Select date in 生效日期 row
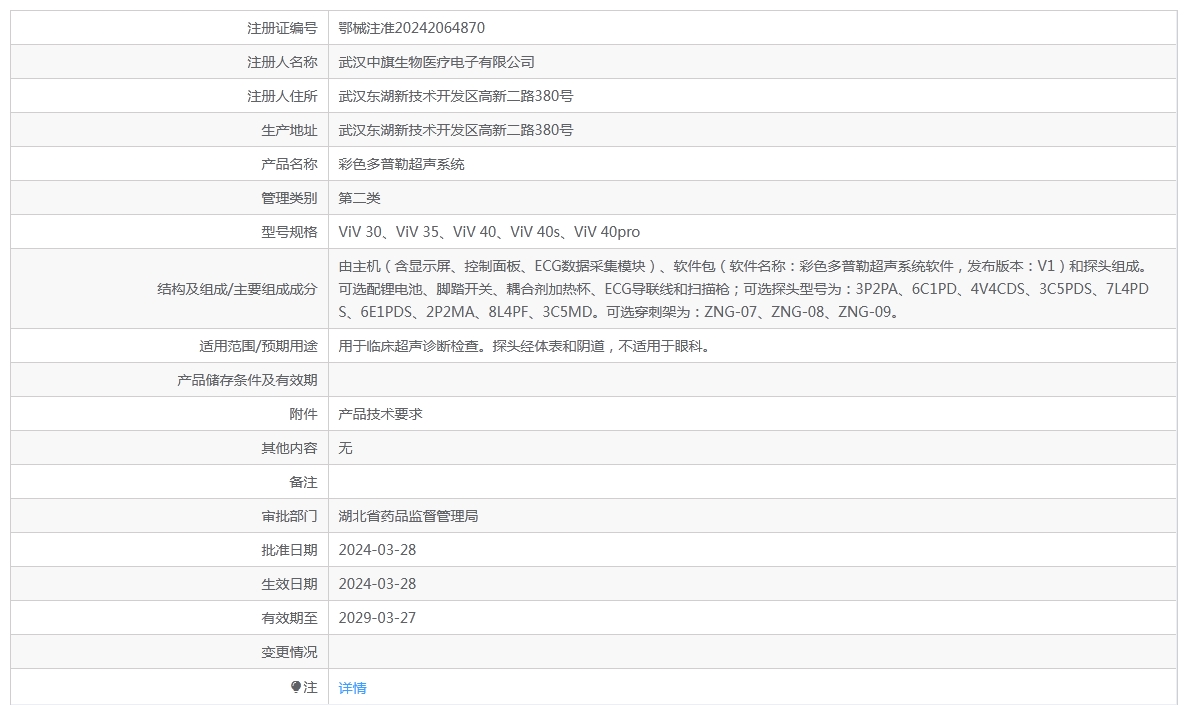 pyautogui.click(x=377, y=584)
